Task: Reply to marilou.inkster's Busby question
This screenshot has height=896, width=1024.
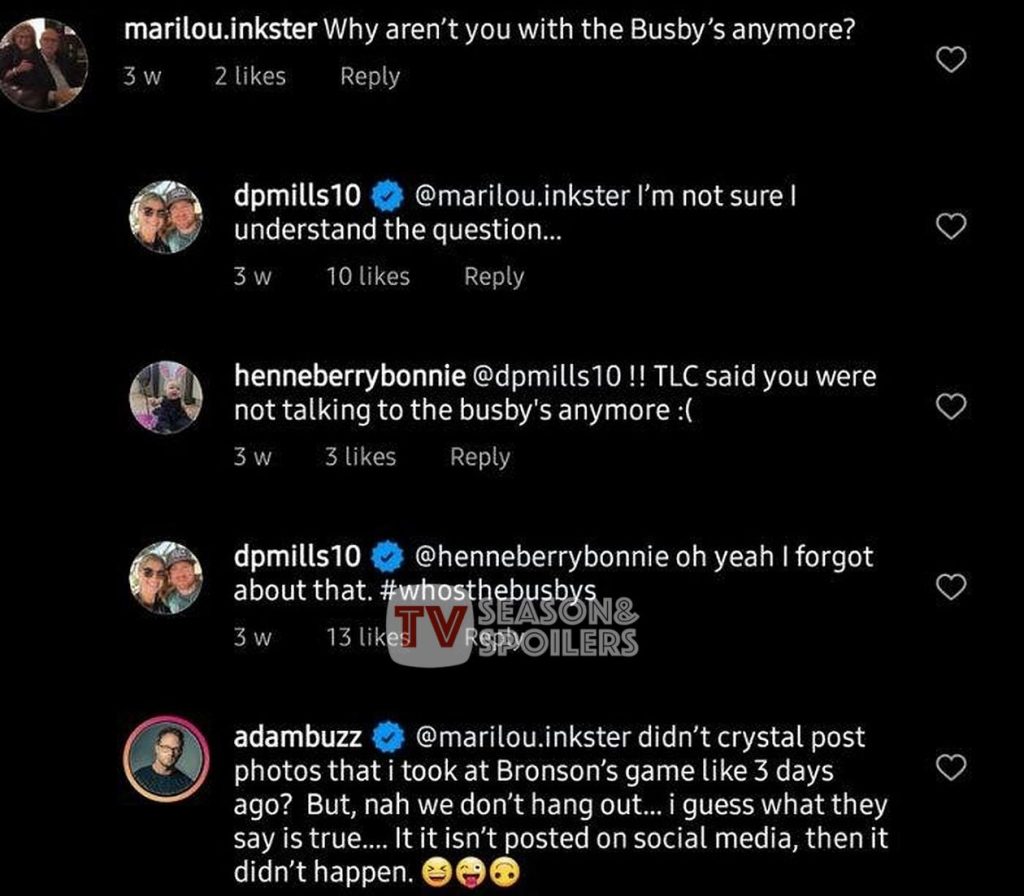Action: point(369,76)
